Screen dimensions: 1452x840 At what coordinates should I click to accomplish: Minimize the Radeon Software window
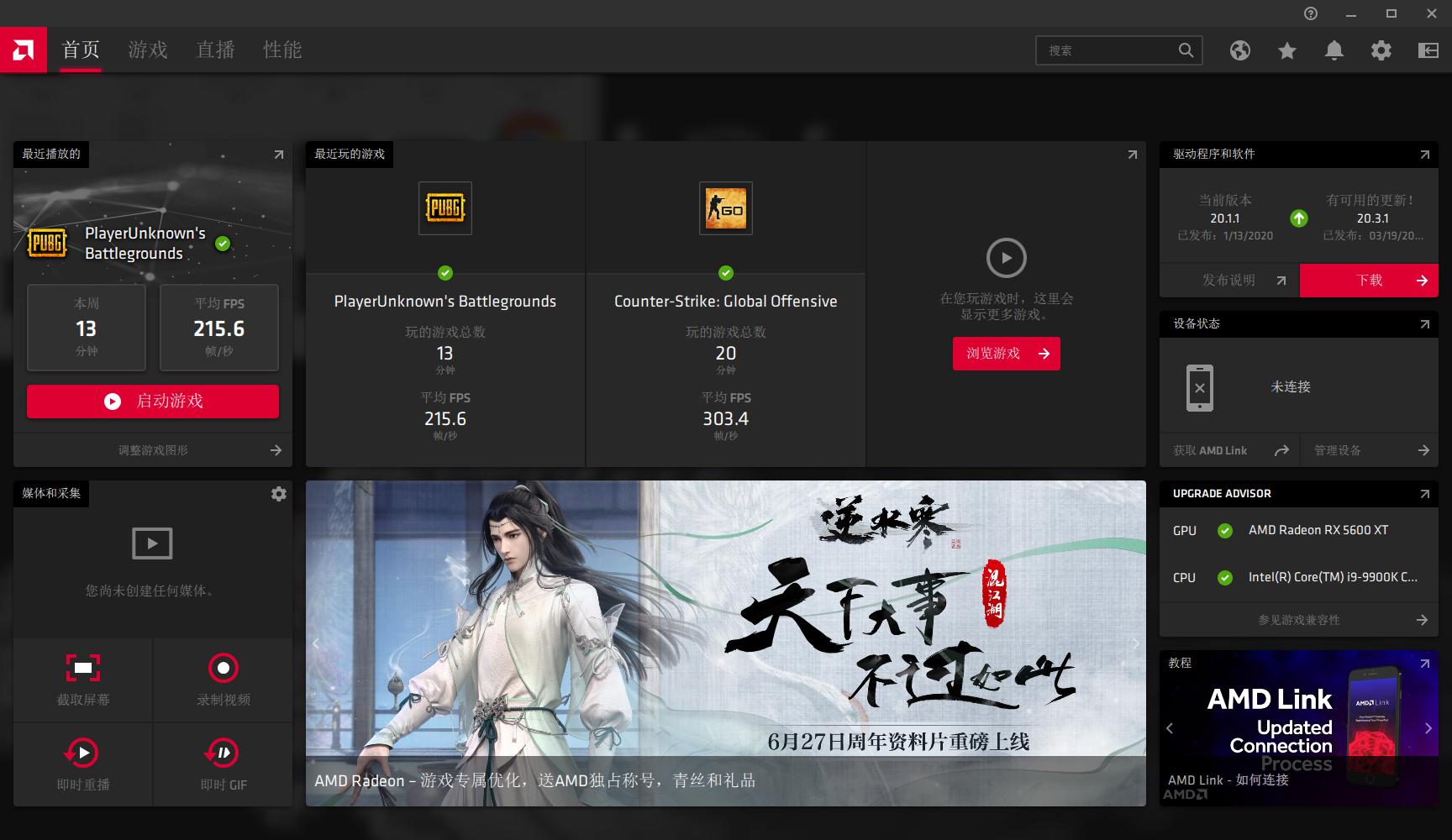tap(1351, 13)
